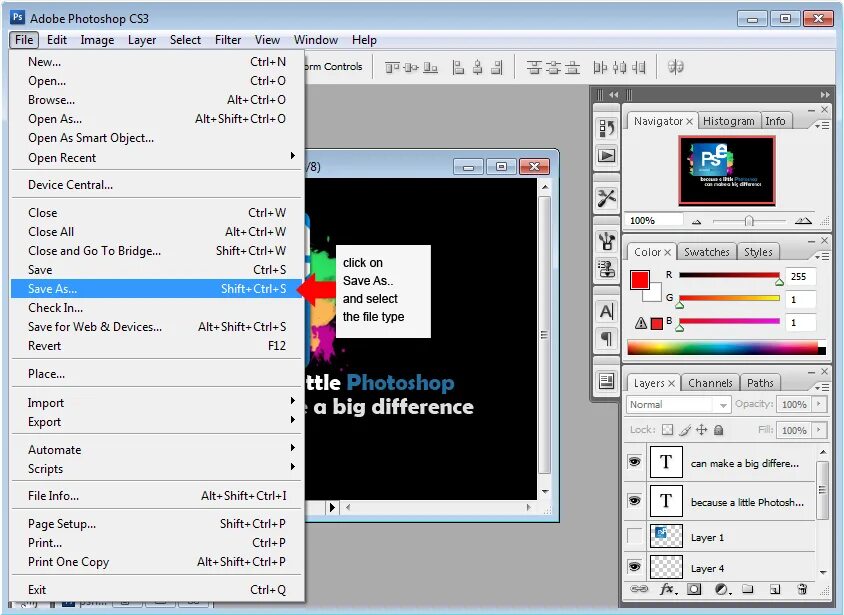Screen dimensions: 844x615
Task: Open the History panel icon
Action: click(x=607, y=129)
